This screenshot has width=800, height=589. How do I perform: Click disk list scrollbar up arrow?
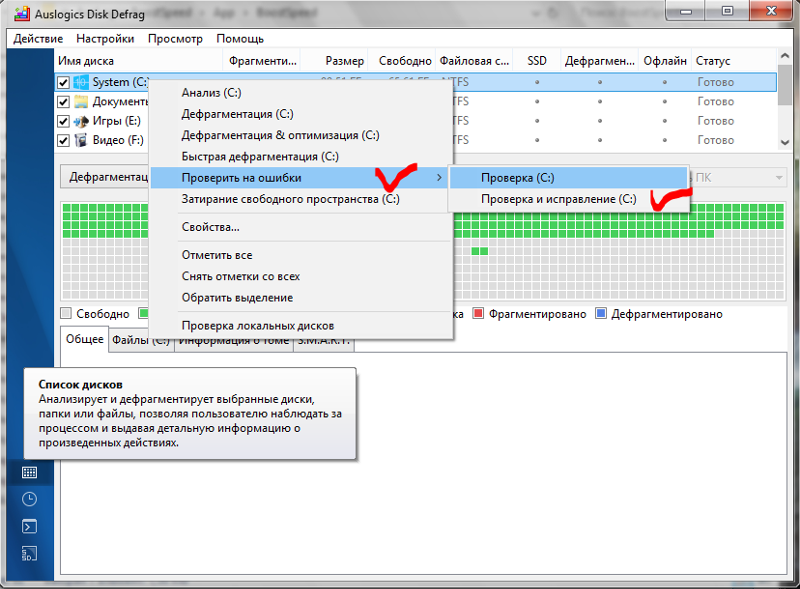coord(785,55)
